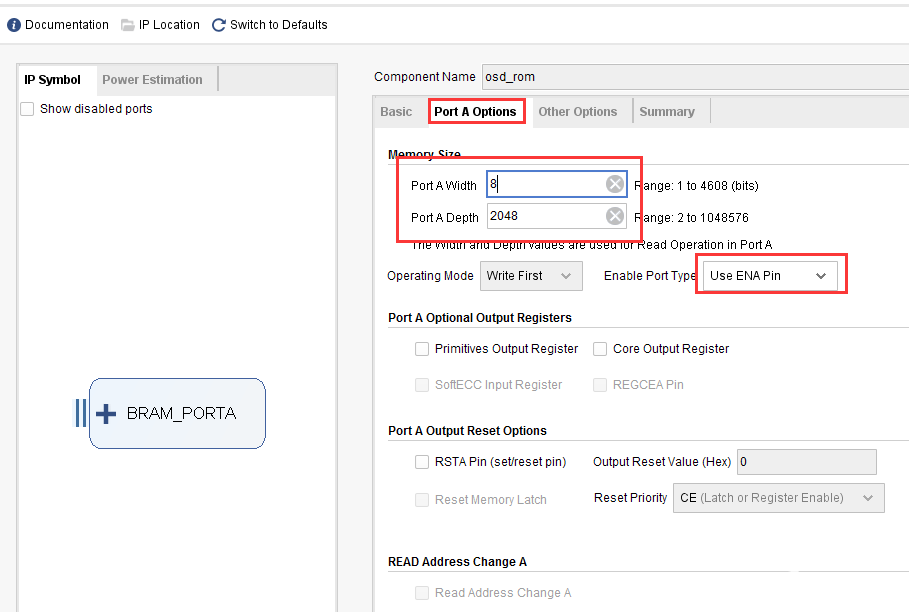The width and height of the screenshot is (909, 612).
Task: Click the IP Location folder icon
Action: 128,25
